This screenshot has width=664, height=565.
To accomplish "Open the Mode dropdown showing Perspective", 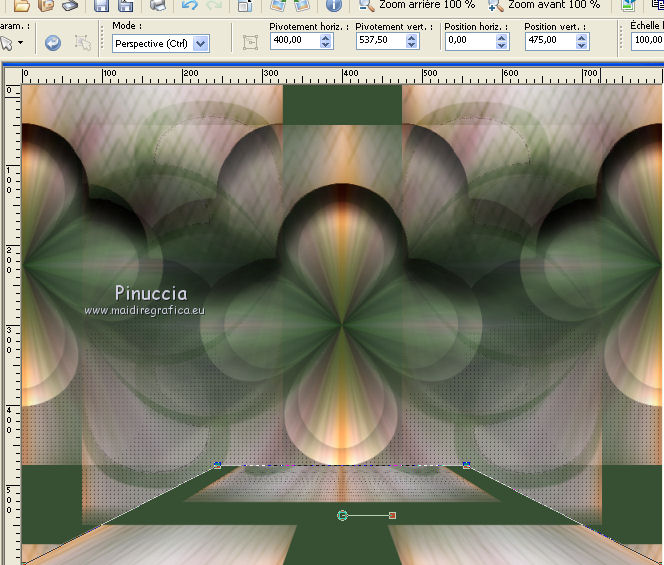I will pyautogui.click(x=201, y=43).
